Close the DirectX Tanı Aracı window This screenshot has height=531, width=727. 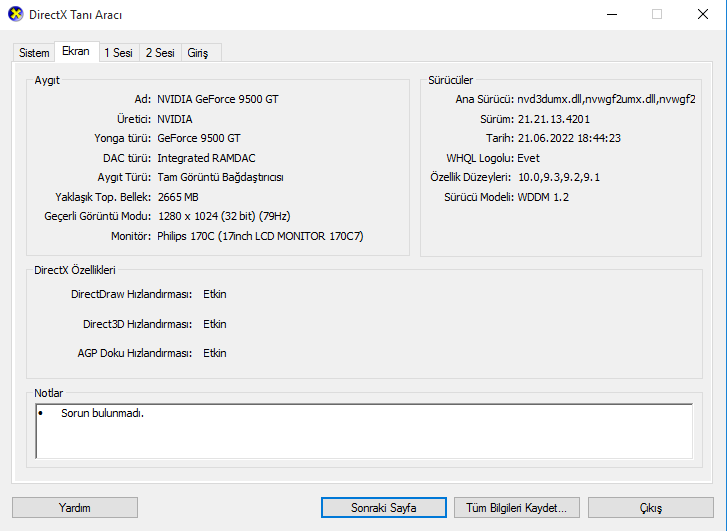click(x=703, y=14)
